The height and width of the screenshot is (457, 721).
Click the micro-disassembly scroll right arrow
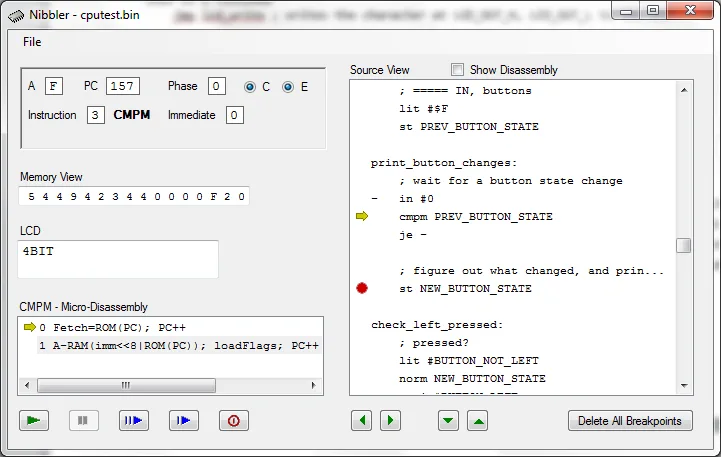tap(313, 385)
